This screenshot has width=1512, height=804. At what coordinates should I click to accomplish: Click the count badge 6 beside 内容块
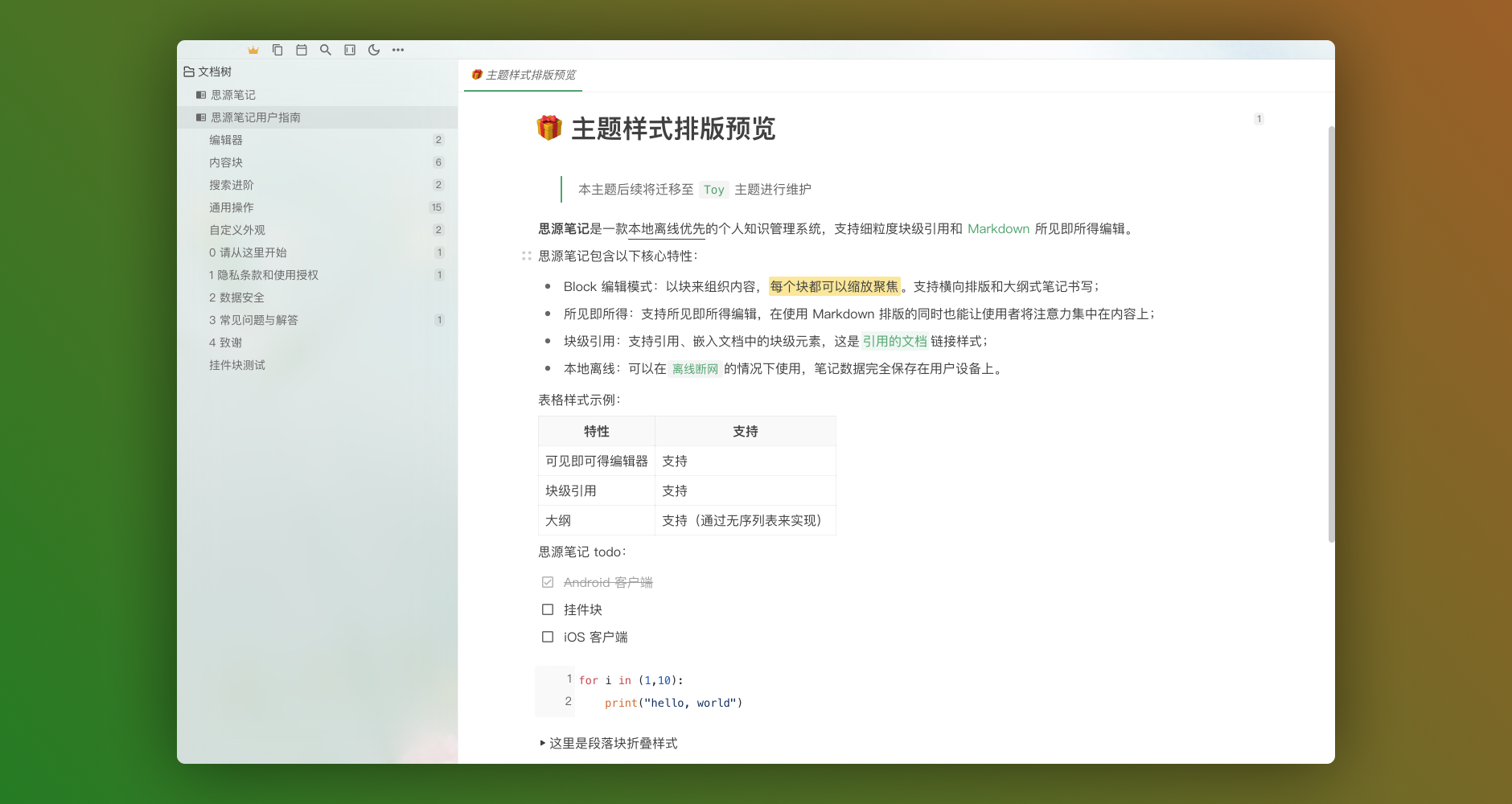[x=438, y=162]
